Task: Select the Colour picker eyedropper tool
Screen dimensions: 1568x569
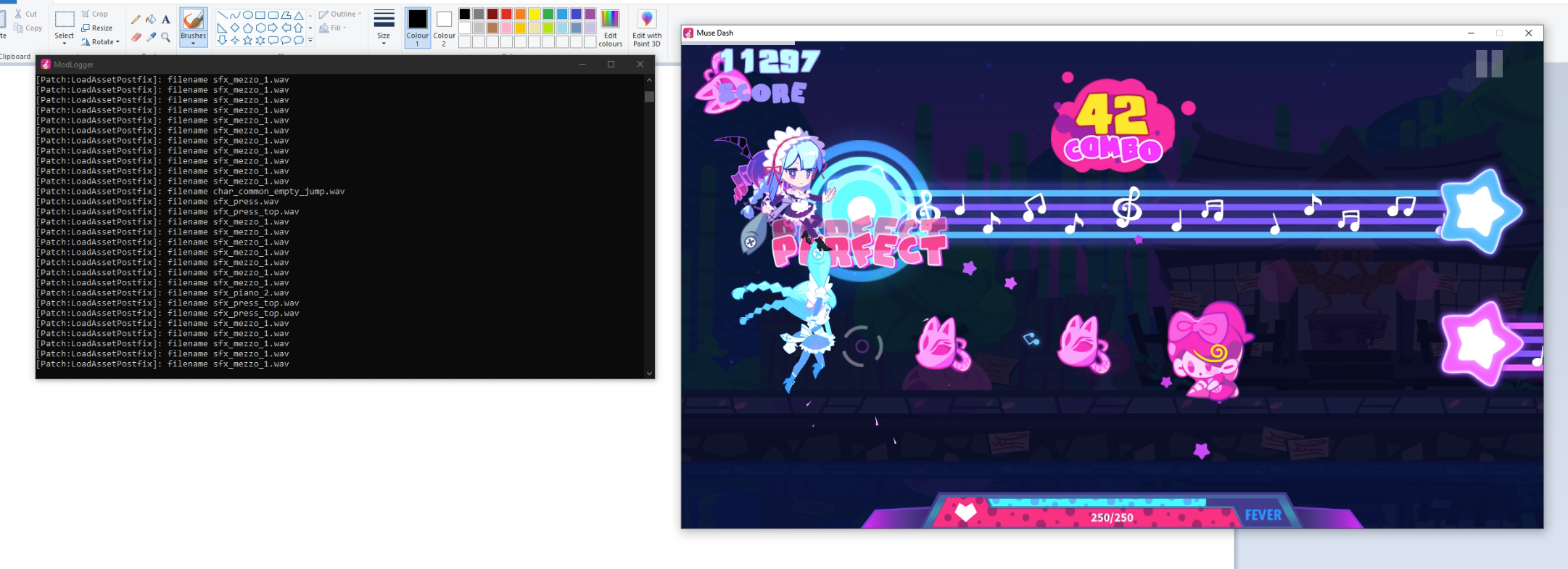Action: [151, 37]
